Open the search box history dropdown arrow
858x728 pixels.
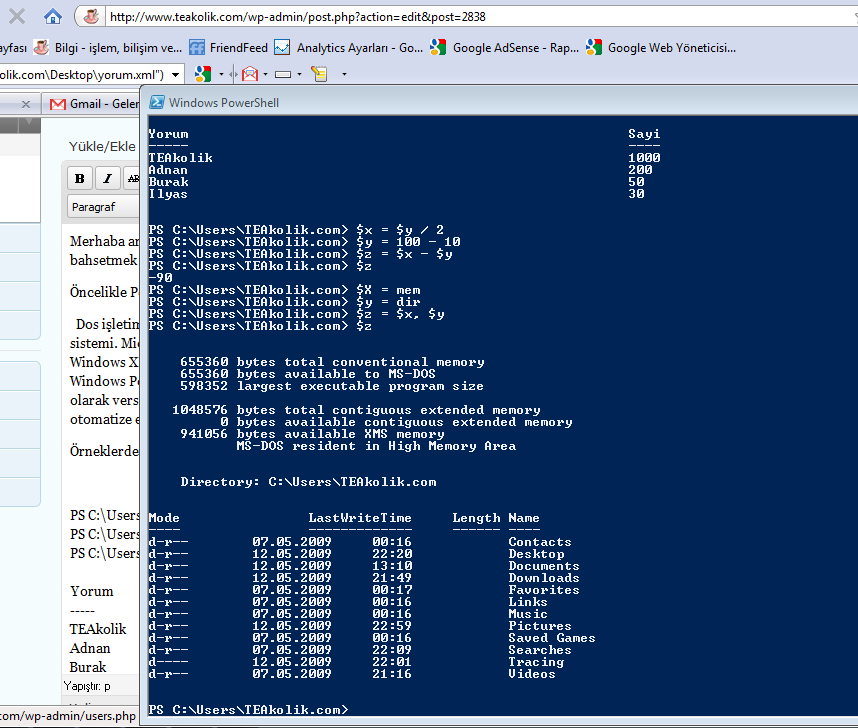176,74
